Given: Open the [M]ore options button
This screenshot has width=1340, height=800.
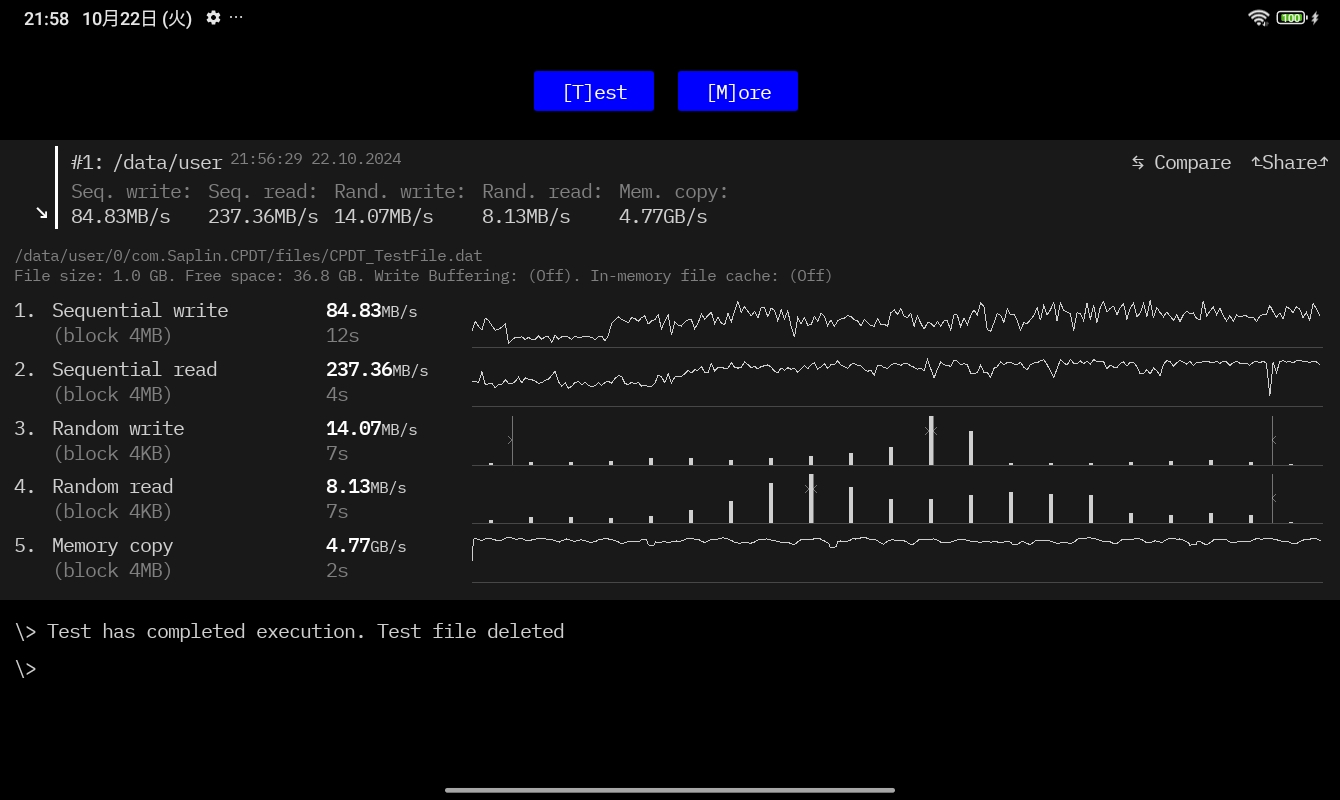Looking at the screenshot, I should coord(738,91).
